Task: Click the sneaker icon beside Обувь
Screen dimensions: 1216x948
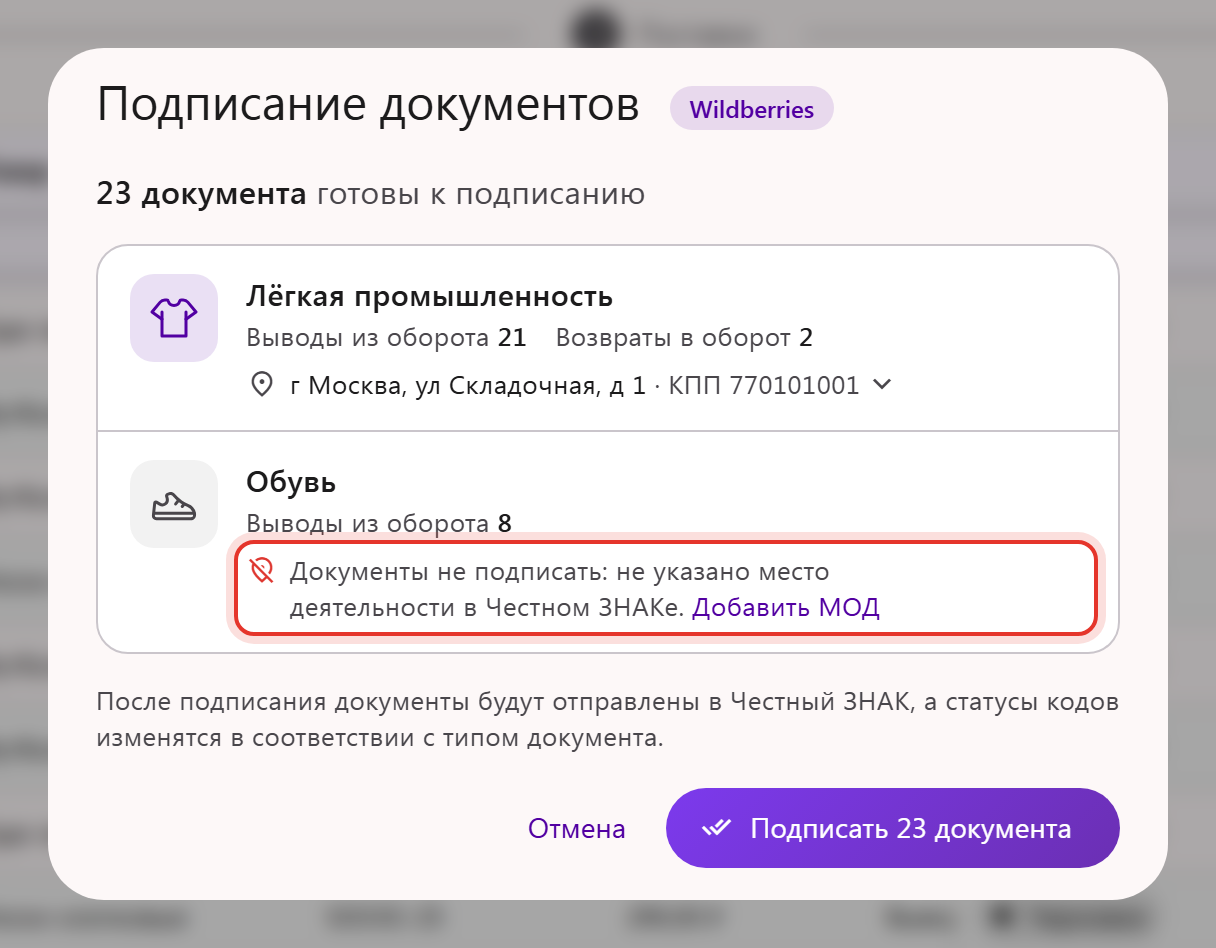Action: click(174, 504)
